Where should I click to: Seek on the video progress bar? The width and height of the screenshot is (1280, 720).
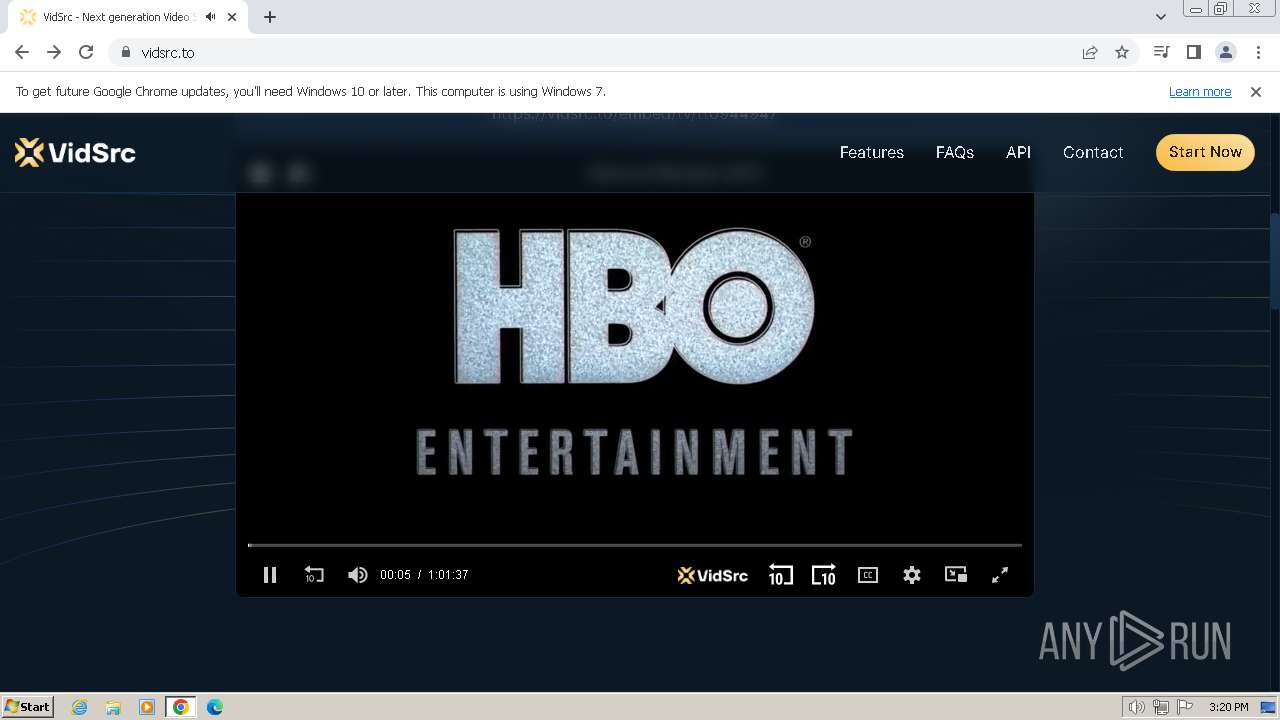pos(635,545)
